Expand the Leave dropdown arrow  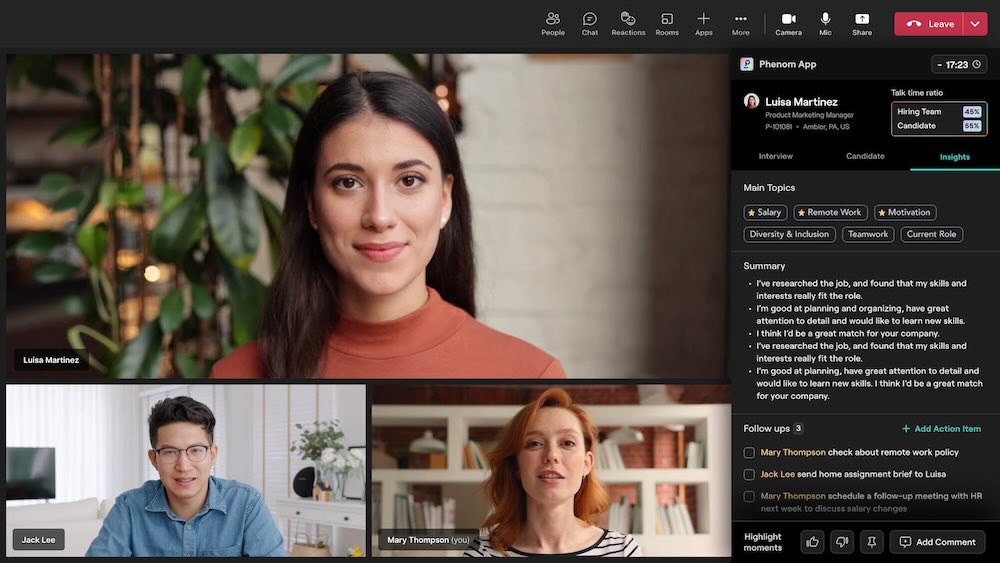point(975,24)
